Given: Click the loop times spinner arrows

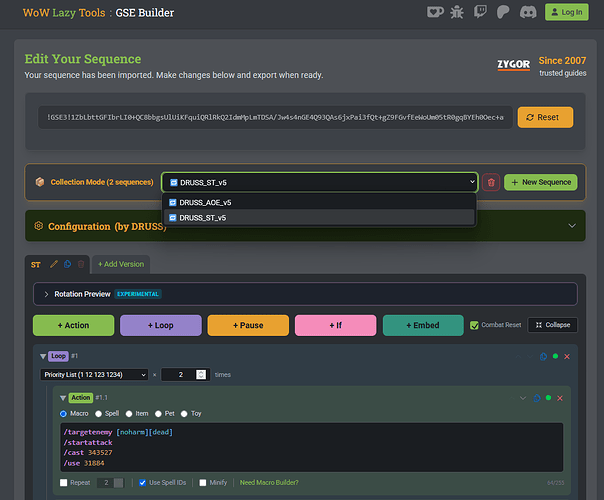Looking at the screenshot, I should pos(201,374).
